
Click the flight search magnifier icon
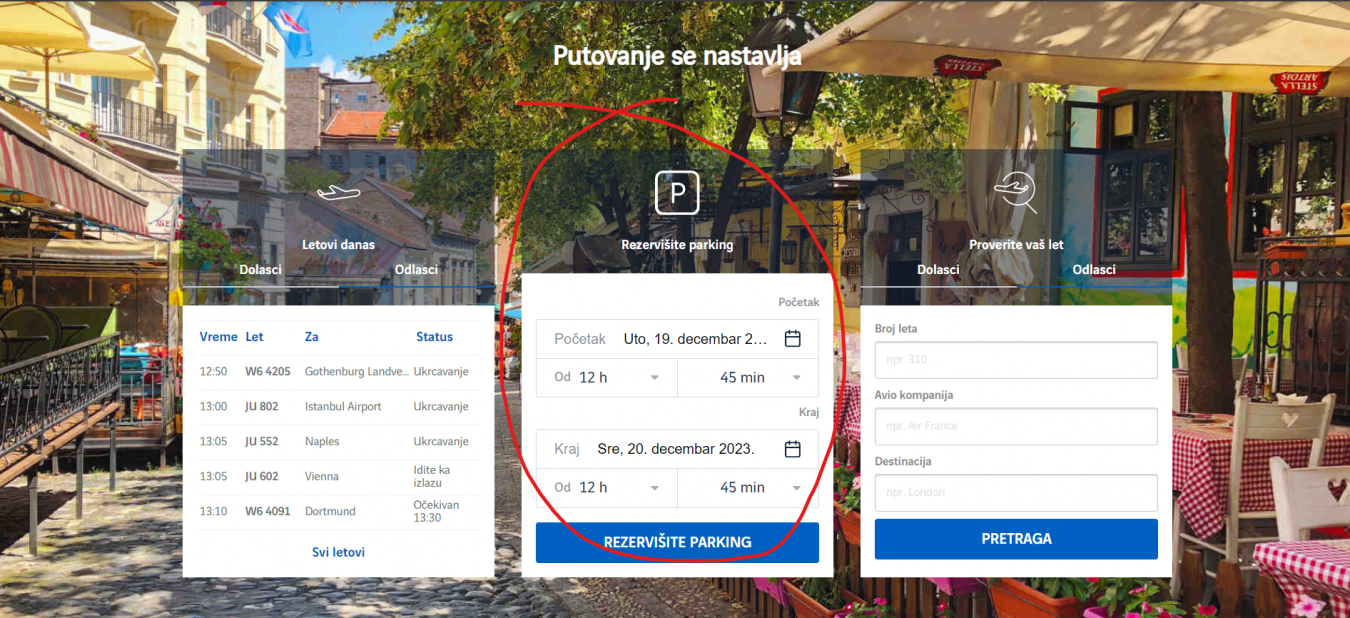pos(1015,192)
